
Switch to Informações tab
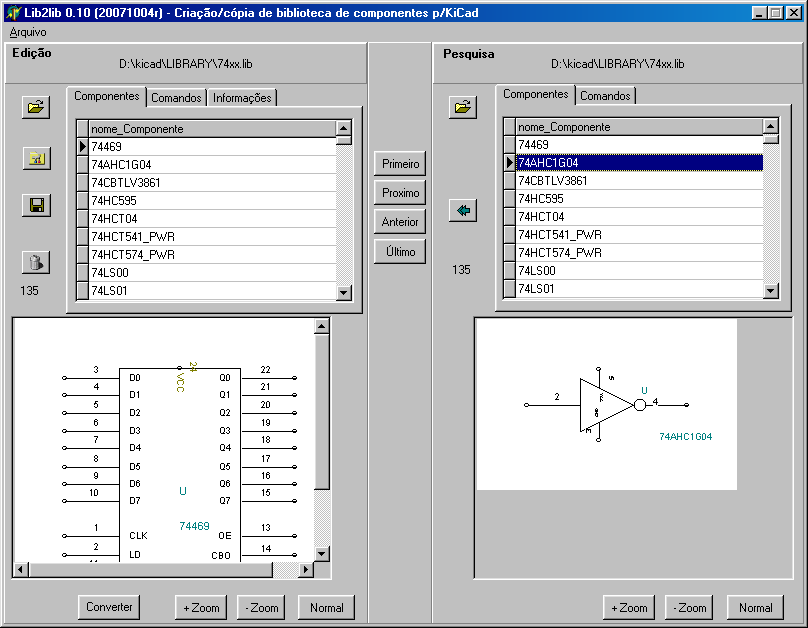click(242, 98)
